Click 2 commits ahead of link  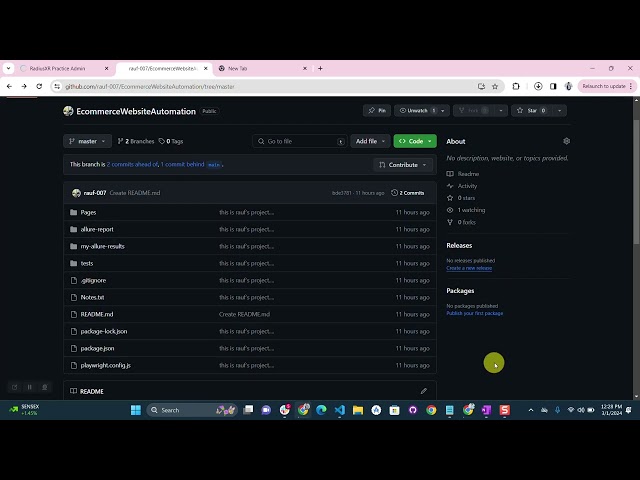coord(132,164)
